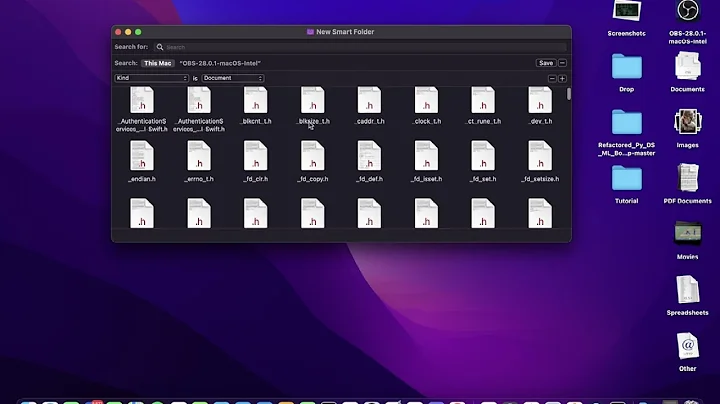Image resolution: width=720 pixels, height=404 pixels.
Task: Open the Movies stack on desktop
Action: [687, 234]
